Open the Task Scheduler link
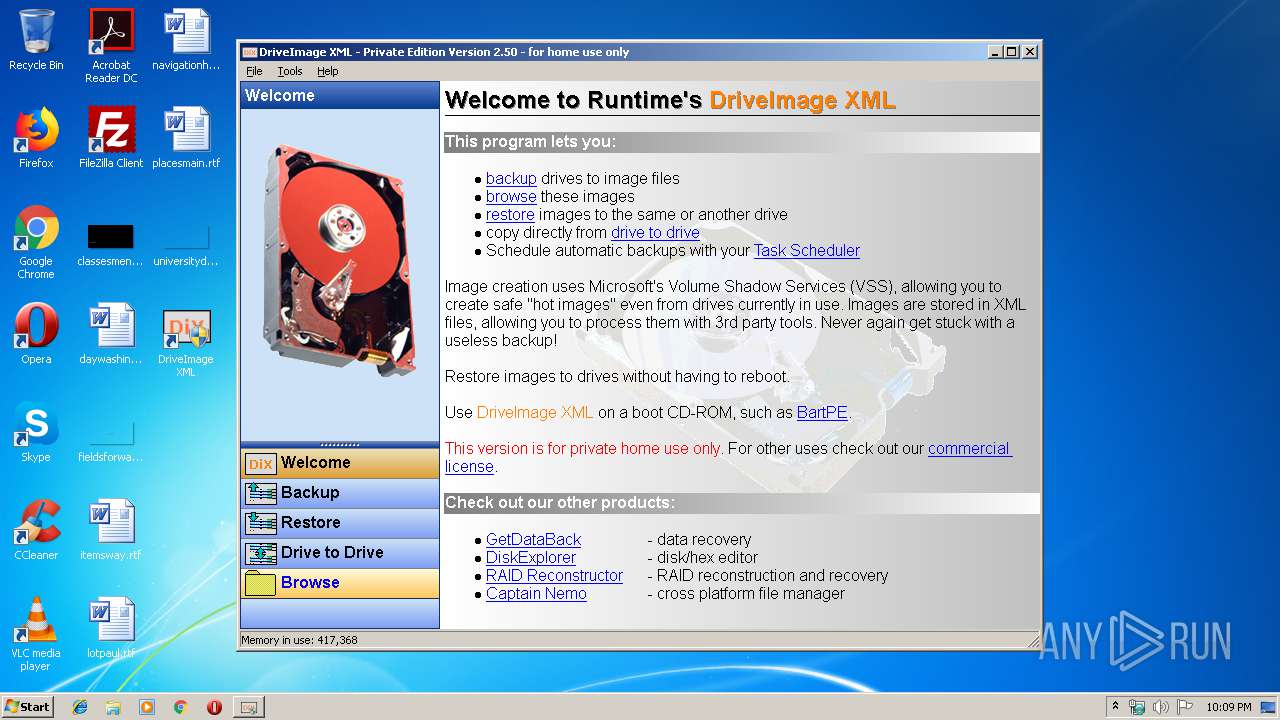The height and width of the screenshot is (720, 1280). pyautogui.click(x=807, y=251)
